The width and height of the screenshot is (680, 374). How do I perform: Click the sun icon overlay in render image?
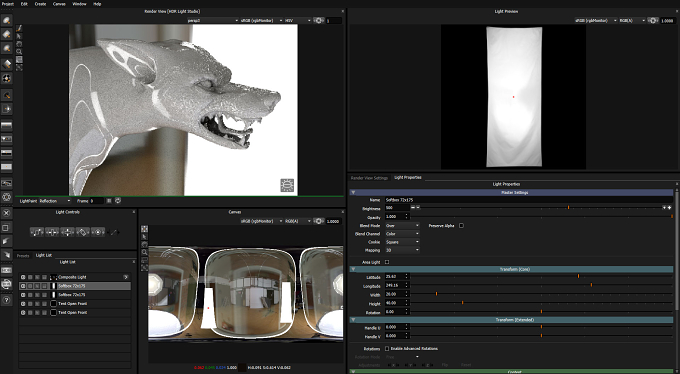click(287, 185)
